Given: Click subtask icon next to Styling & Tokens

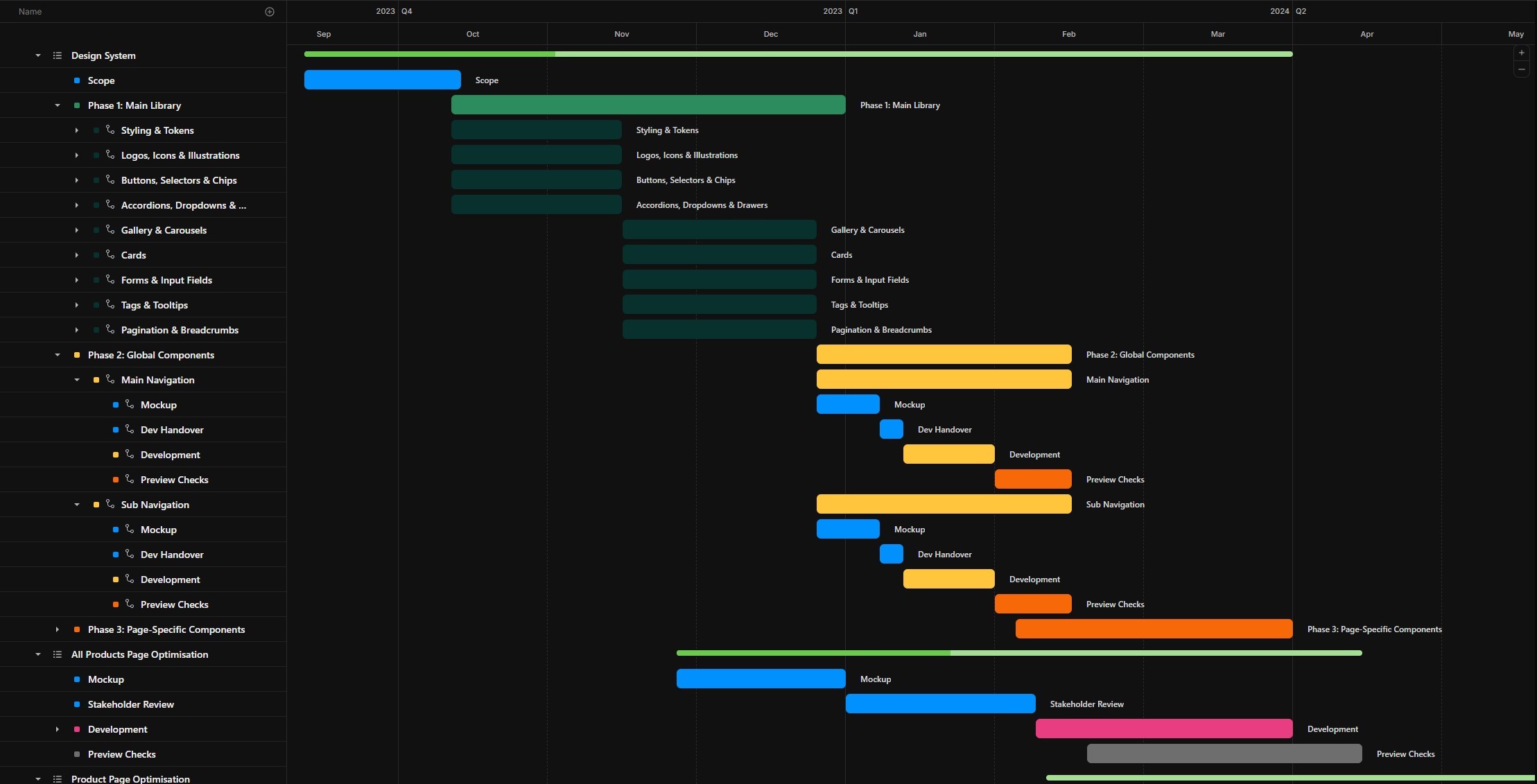Looking at the screenshot, I should point(110,130).
